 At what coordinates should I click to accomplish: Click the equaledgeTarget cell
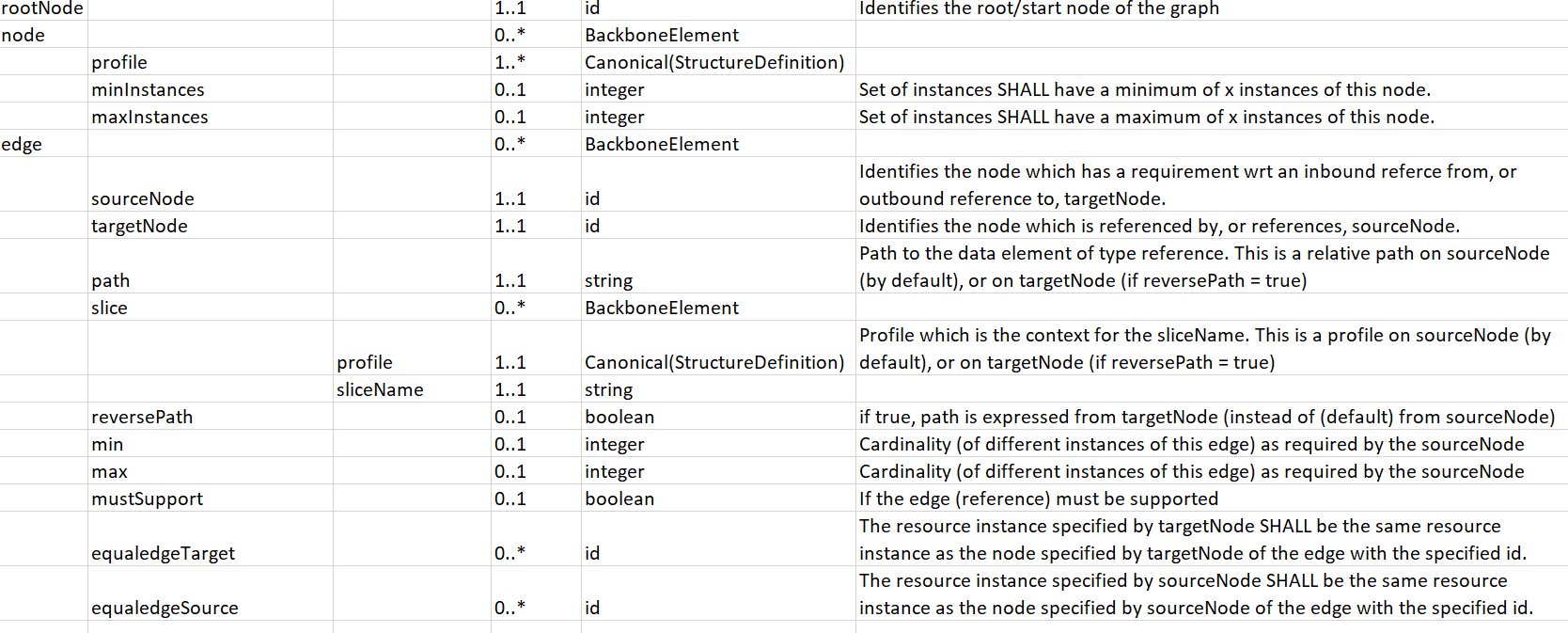click(211, 539)
